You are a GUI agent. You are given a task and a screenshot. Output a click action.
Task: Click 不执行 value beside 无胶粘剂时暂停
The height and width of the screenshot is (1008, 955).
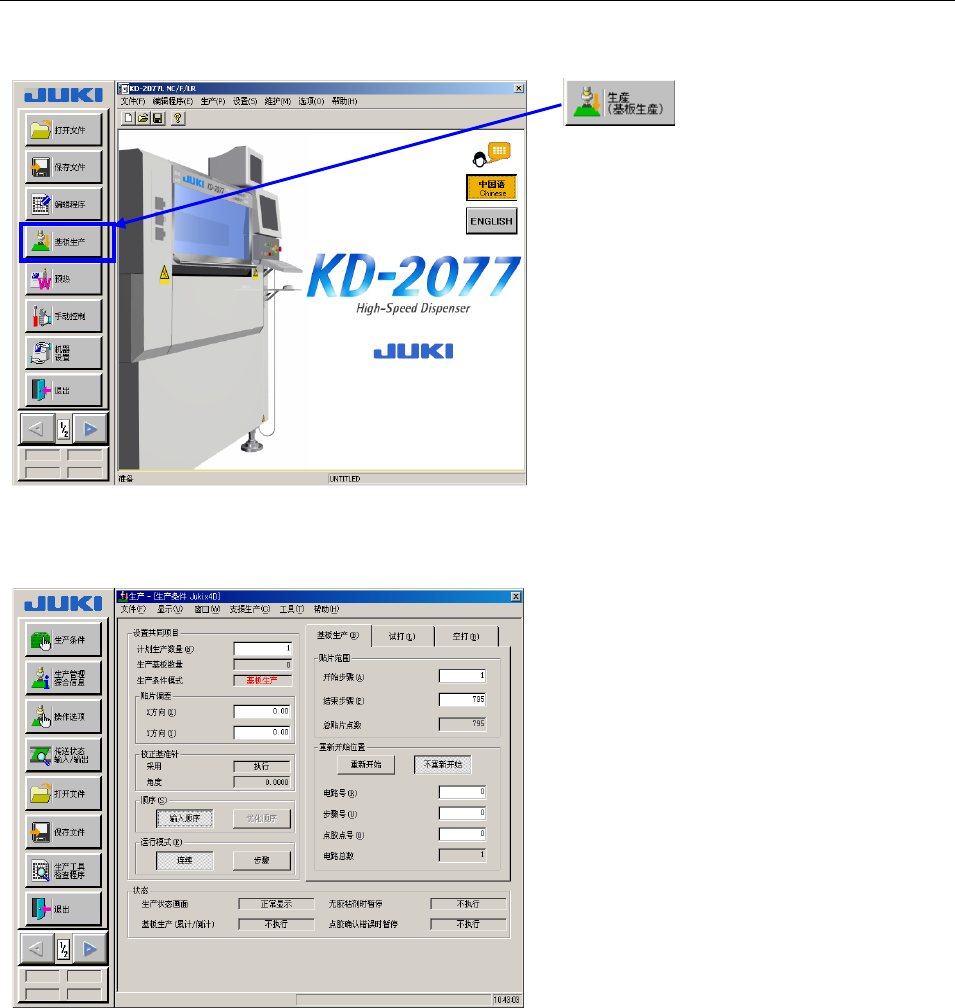[469, 904]
